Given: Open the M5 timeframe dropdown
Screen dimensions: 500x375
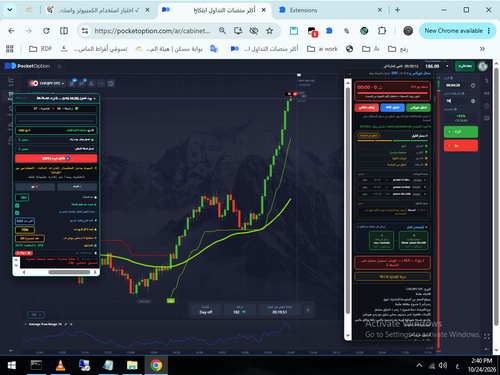Looking at the screenshot, I should pyautogui.click(x=36, y=315).
